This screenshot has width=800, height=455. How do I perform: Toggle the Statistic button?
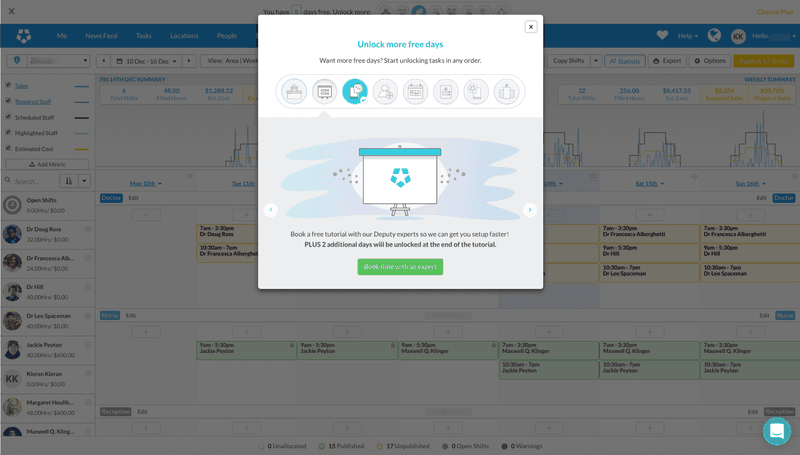(x=625, y=61)
